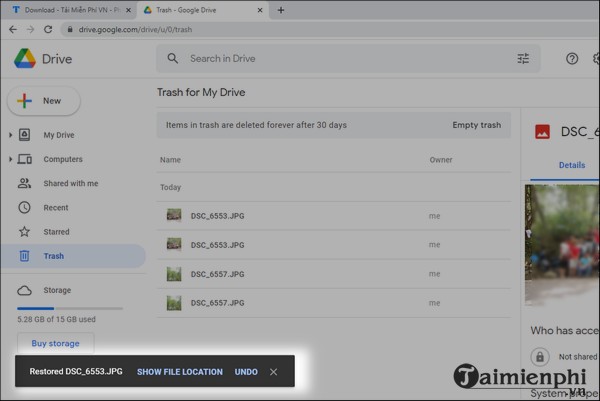The width and height of the screenshot is (600, 401).
Task: Open Storage in the sidebar
Action: (57, 290)
